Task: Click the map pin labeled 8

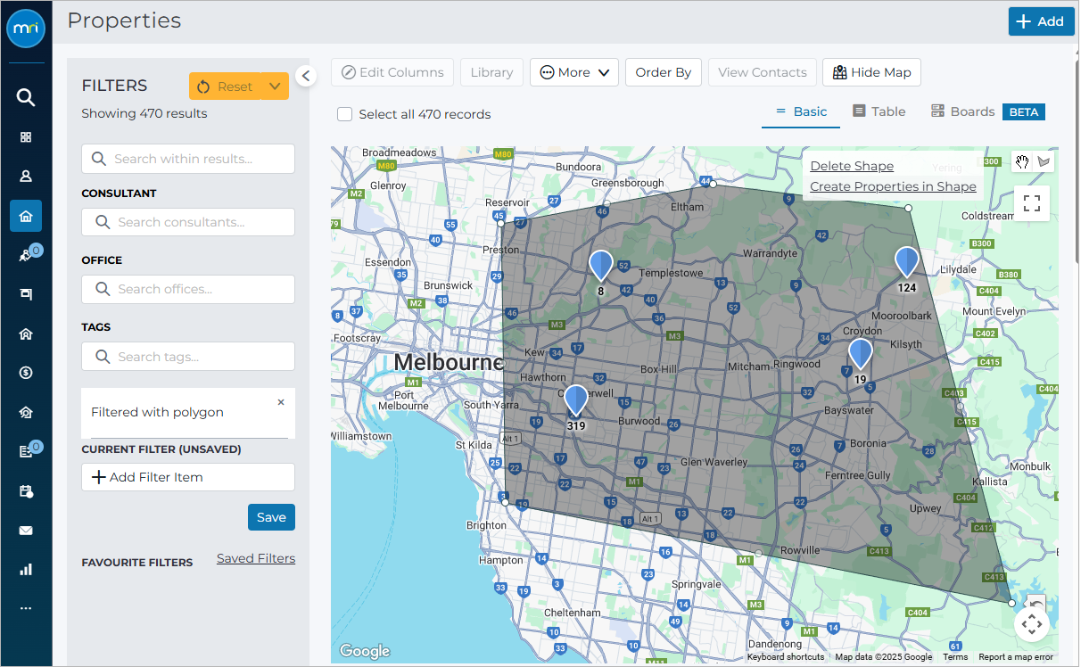Action: click(x=601, y=266)
